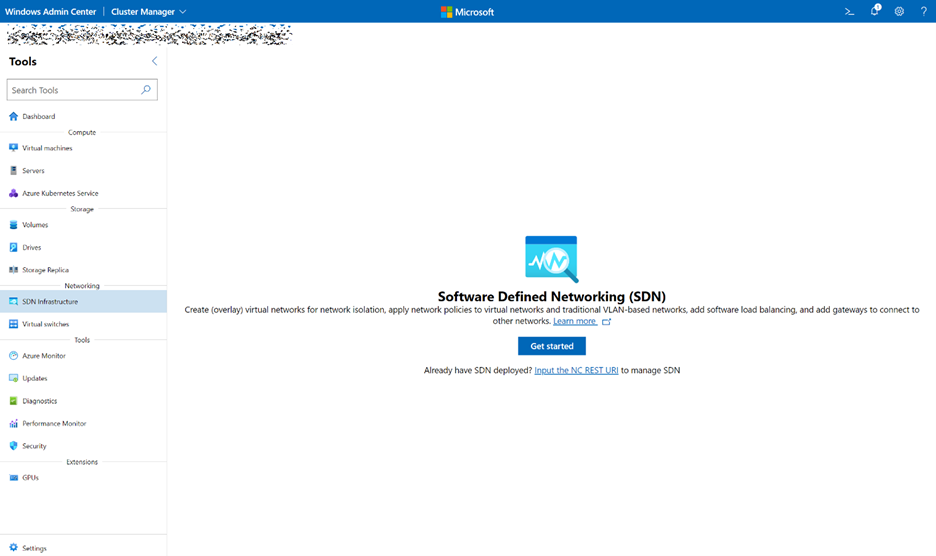Click the Get started button
The width and height of the screenshot is (936, 556).
[552, 346]
